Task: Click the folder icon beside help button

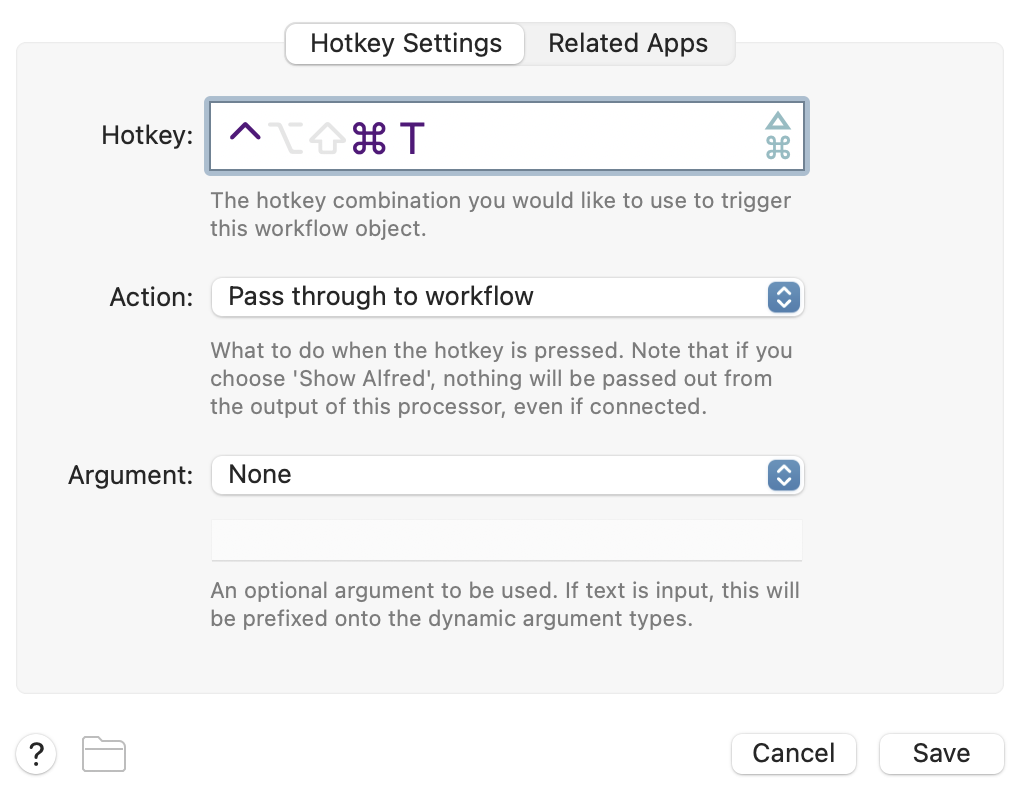Action: point(104,754)
